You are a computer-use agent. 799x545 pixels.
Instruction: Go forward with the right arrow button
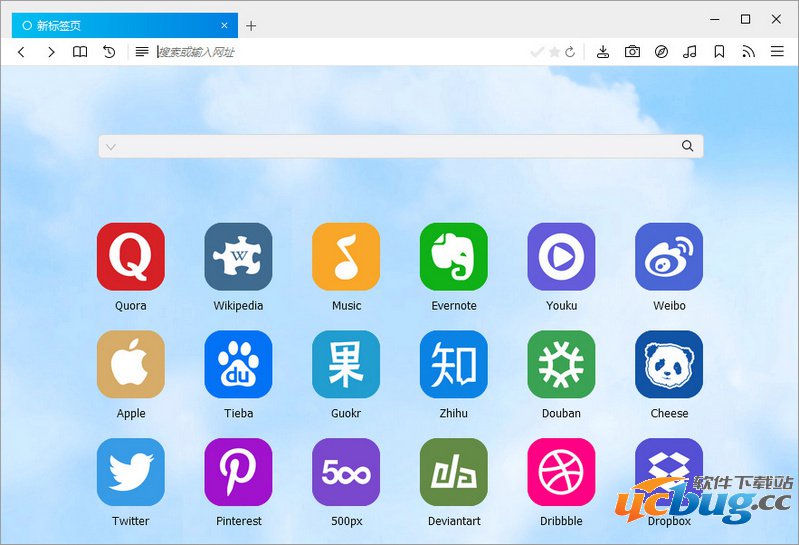pos(51,51)
